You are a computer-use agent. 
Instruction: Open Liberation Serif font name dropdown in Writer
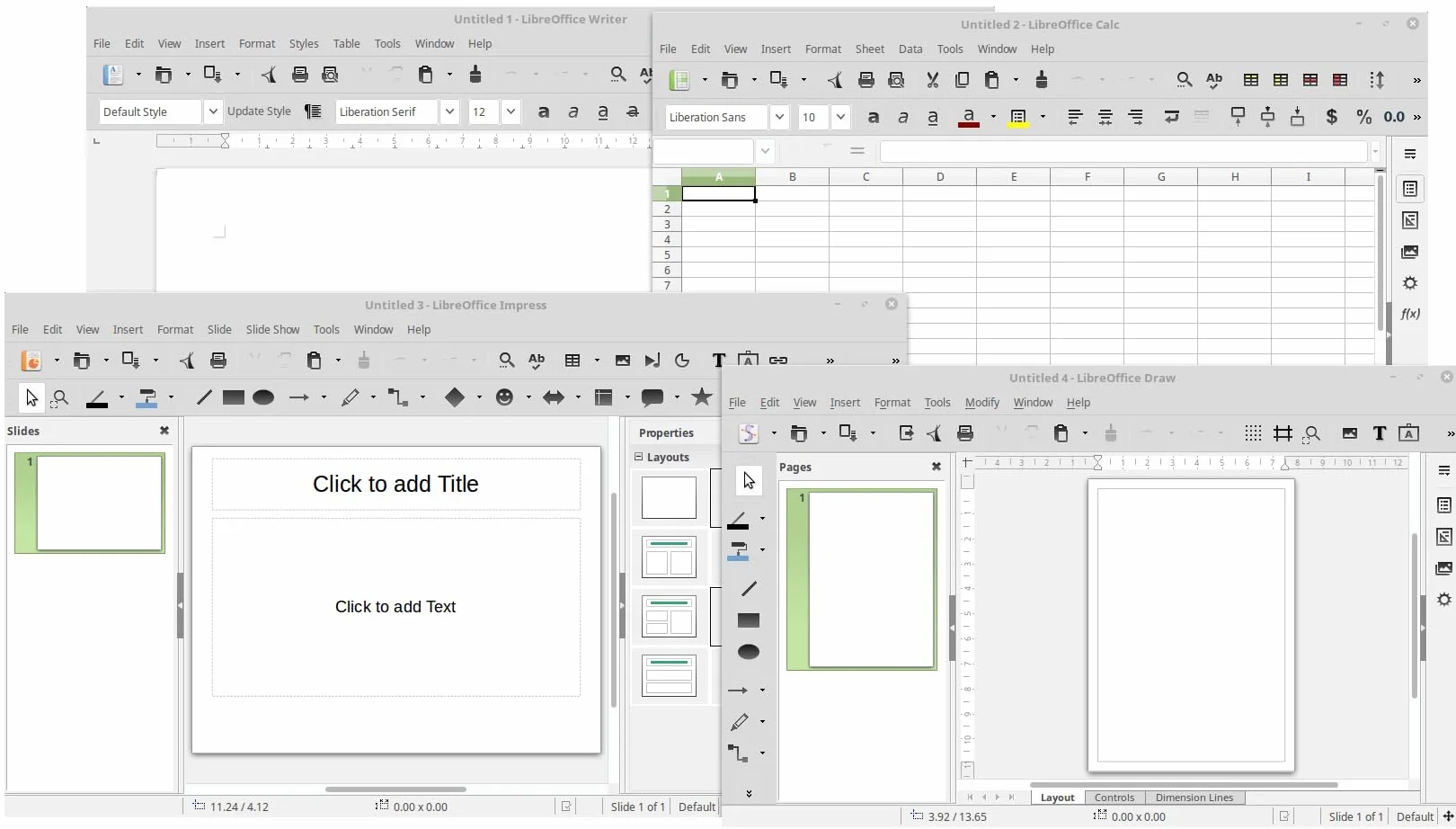click(450, 111)
